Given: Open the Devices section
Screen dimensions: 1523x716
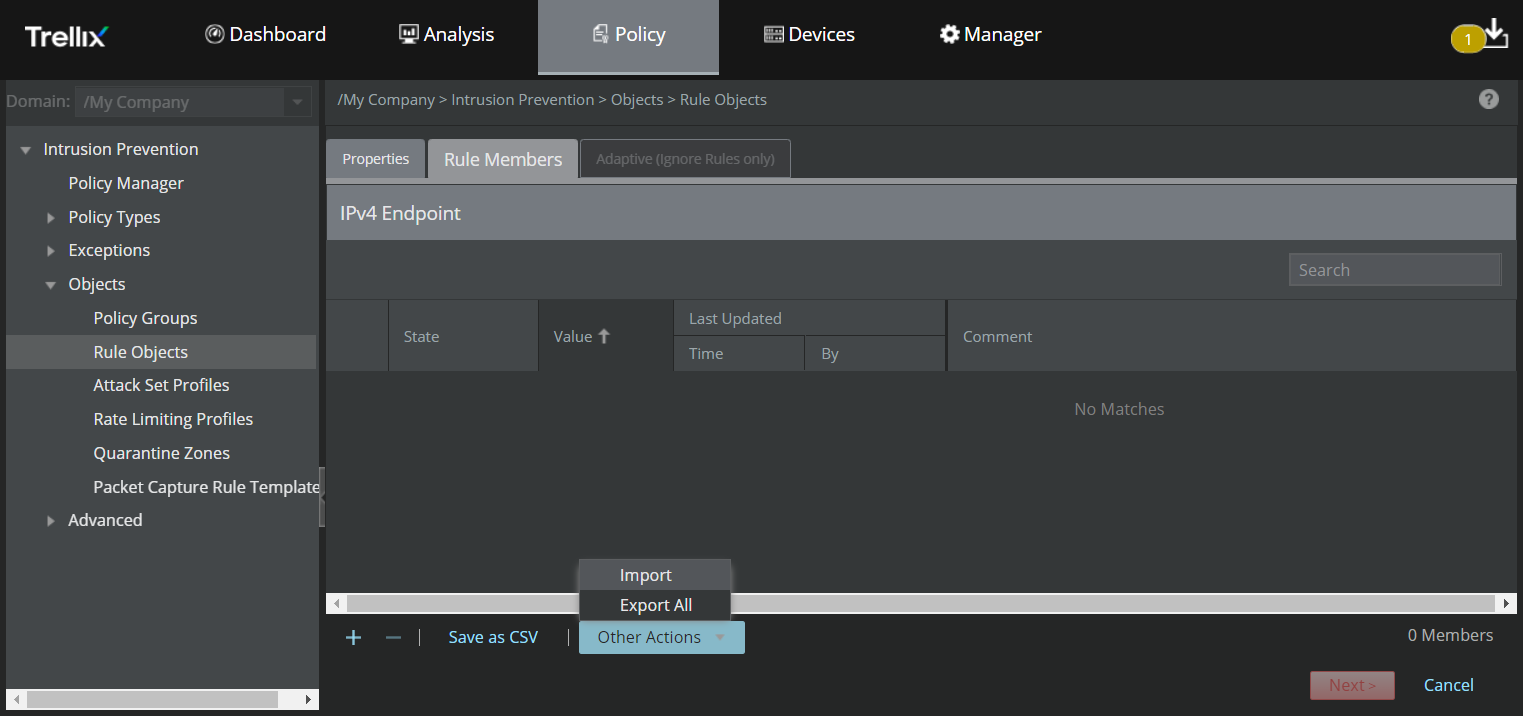Looking at the screenshot, I should [808, 34].
